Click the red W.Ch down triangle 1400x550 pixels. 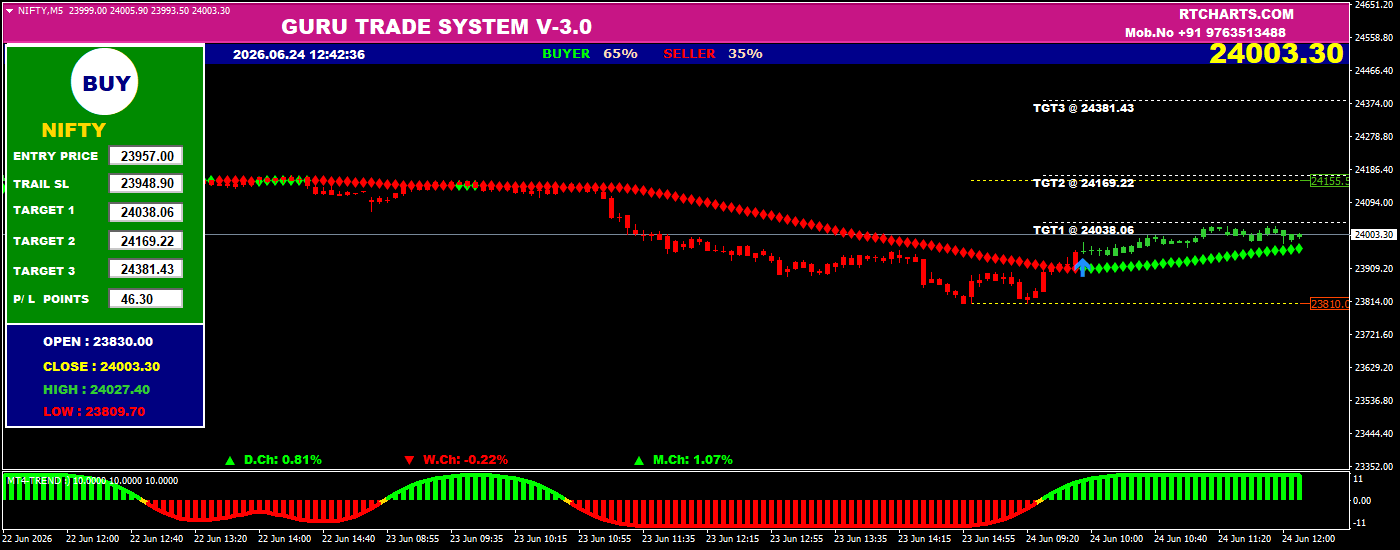click(x=409, y=461)
